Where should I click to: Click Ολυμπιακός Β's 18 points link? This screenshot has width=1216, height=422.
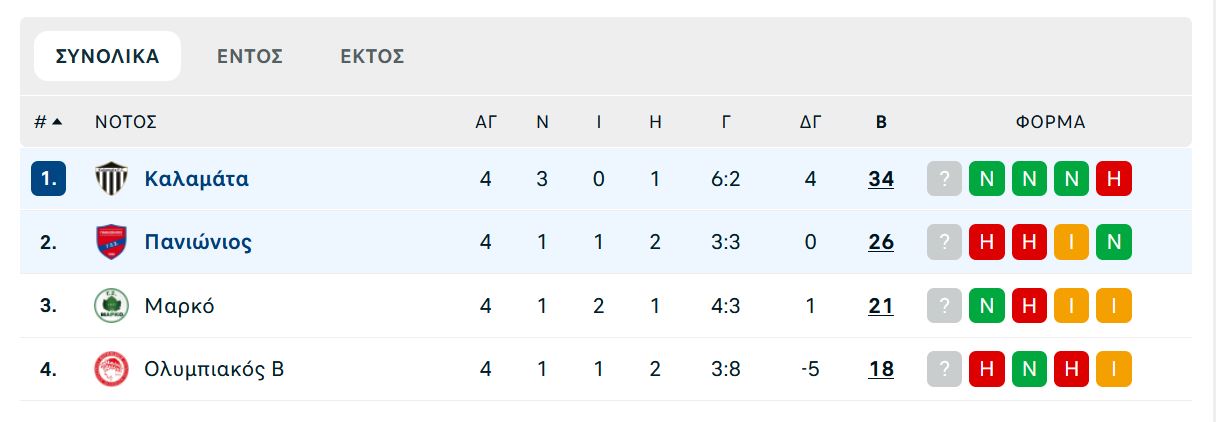pos(881,369)
